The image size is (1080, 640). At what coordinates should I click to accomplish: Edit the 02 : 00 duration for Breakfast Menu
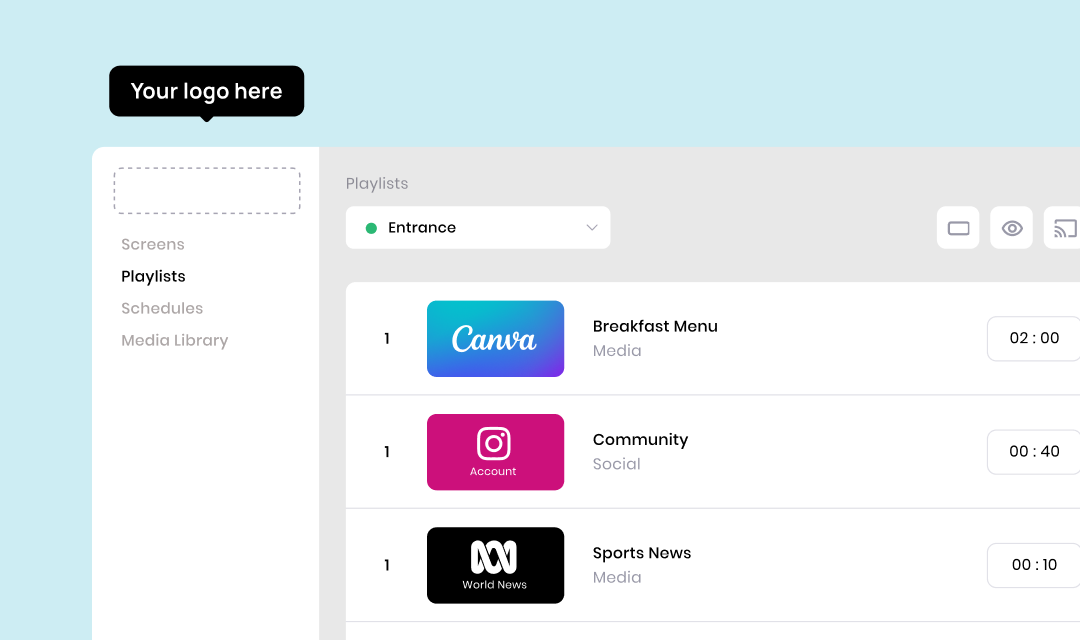(1033, 338)
